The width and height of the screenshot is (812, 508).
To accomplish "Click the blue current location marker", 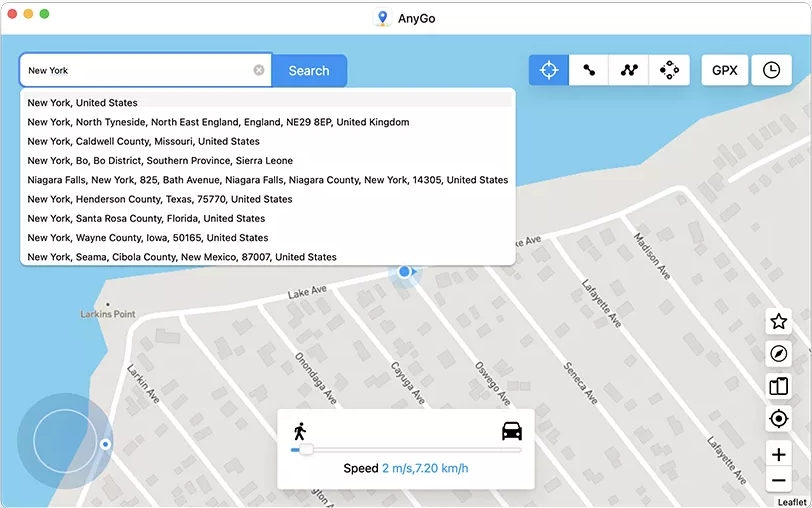I will [405, 272].
